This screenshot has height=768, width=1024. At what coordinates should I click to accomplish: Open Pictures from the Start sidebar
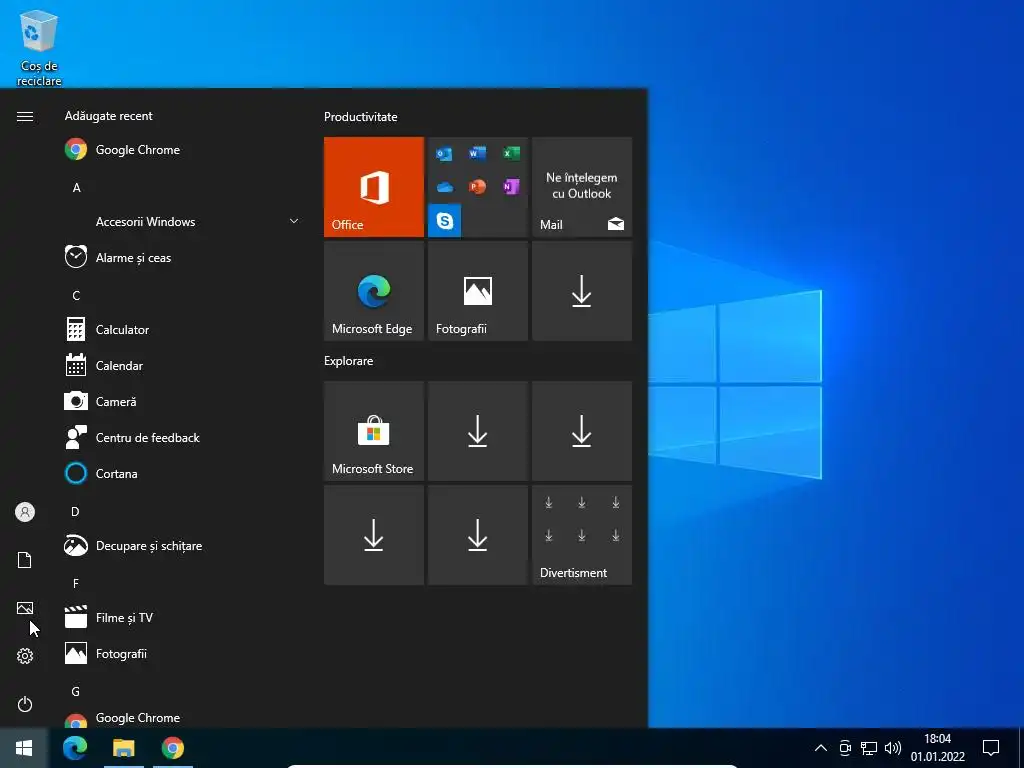[x=25, y=608]
